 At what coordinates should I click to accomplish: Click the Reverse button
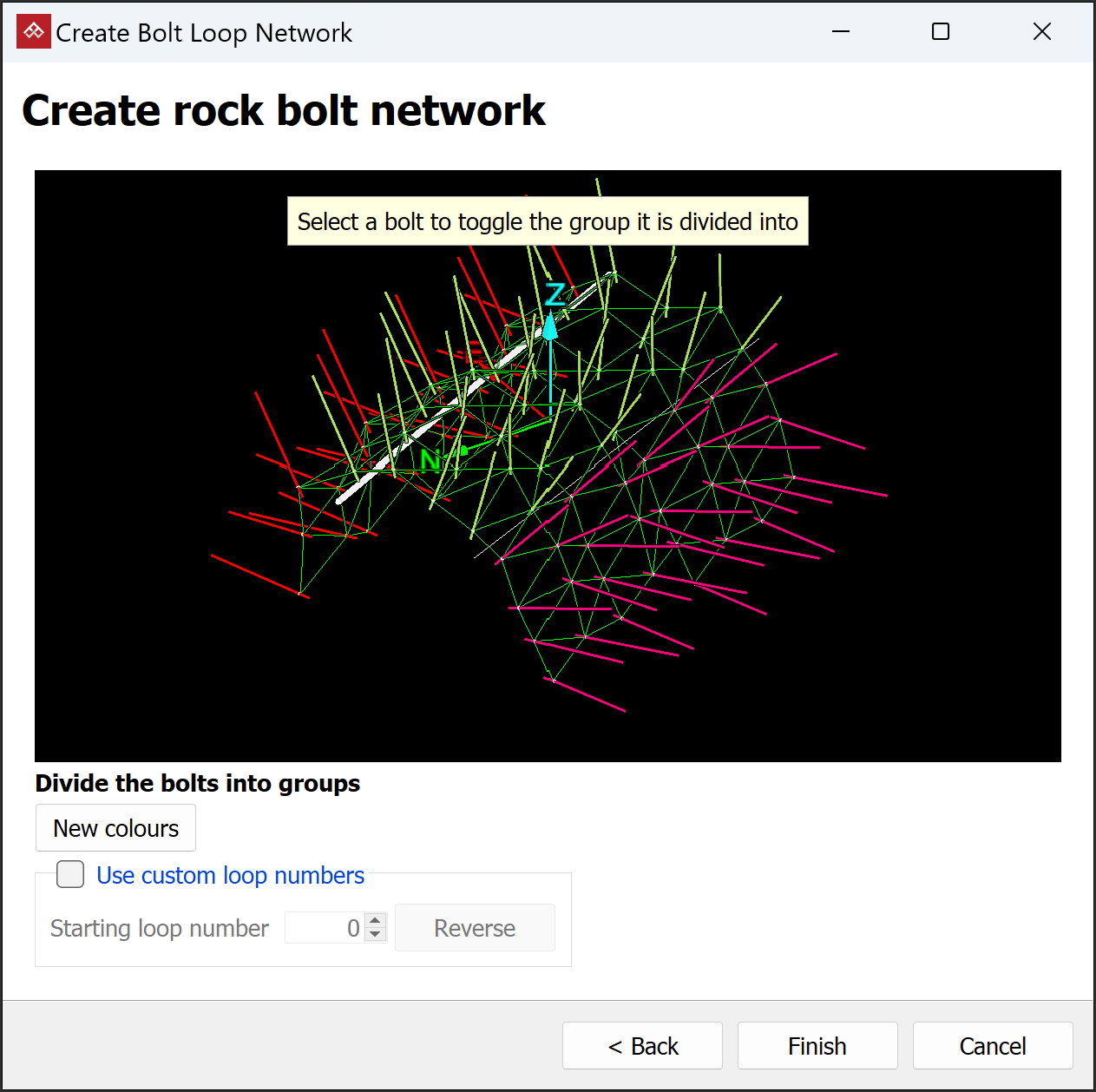(x=475, y=928)
